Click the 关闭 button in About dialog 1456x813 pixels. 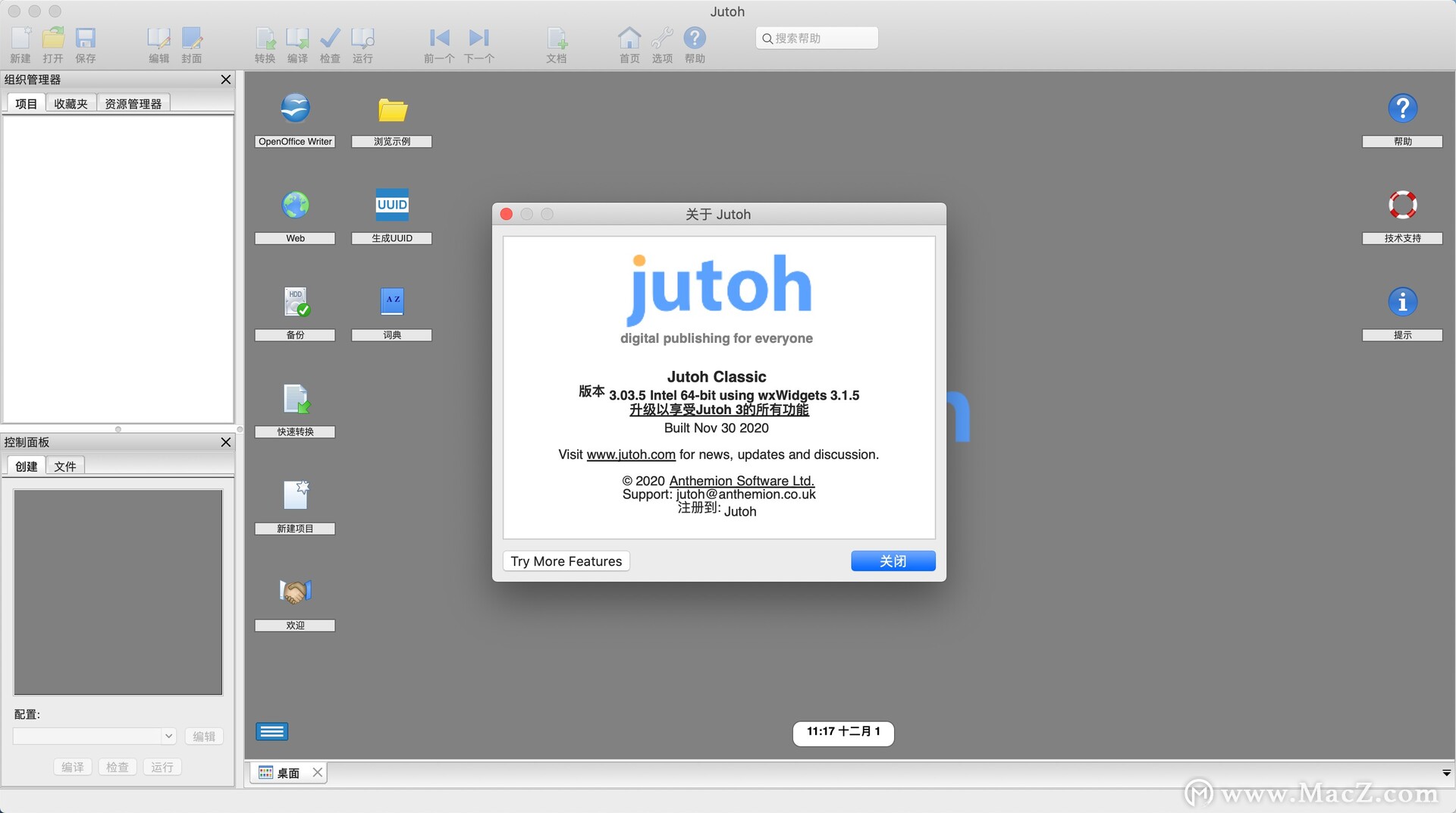[x=893, y=561]
